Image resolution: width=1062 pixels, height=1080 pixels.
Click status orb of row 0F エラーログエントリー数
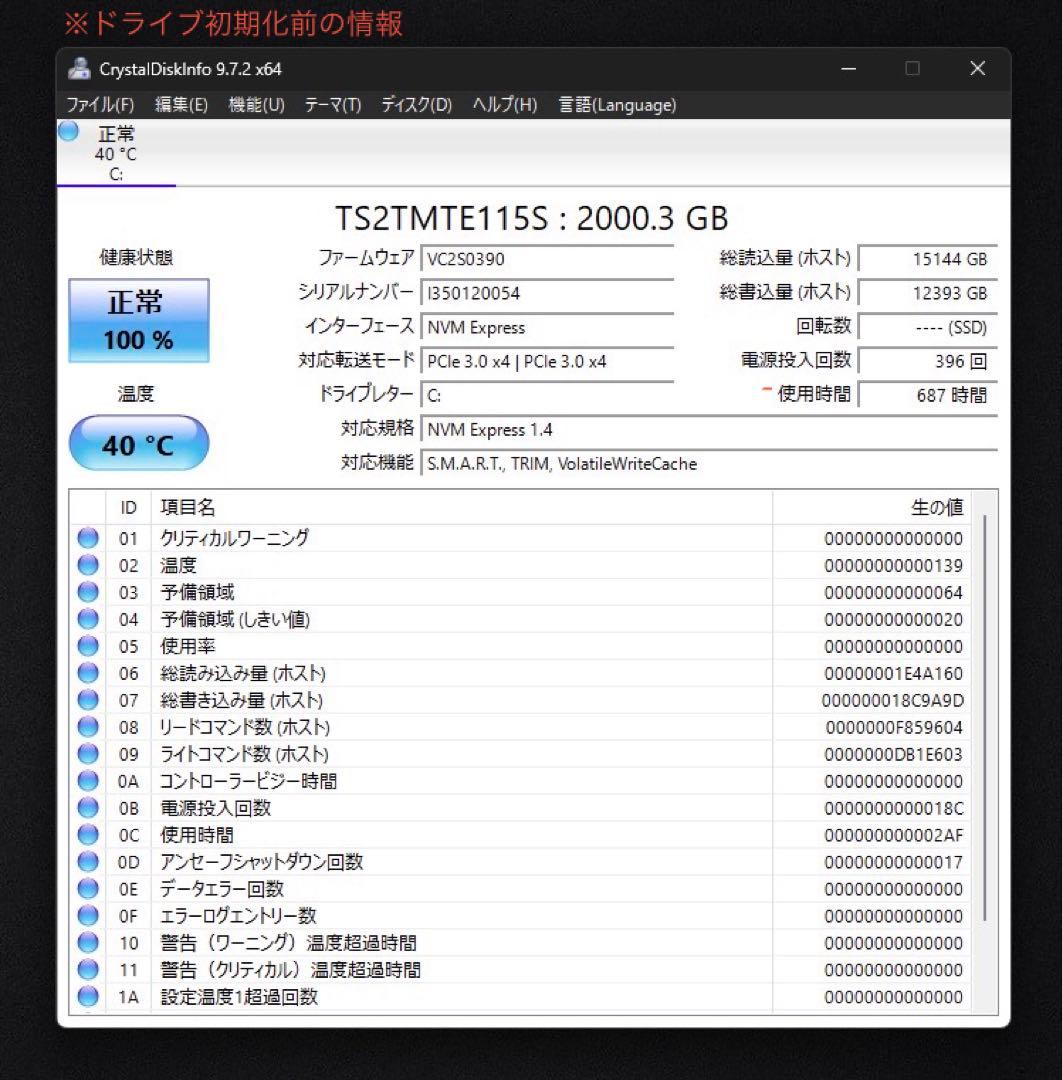88,915
